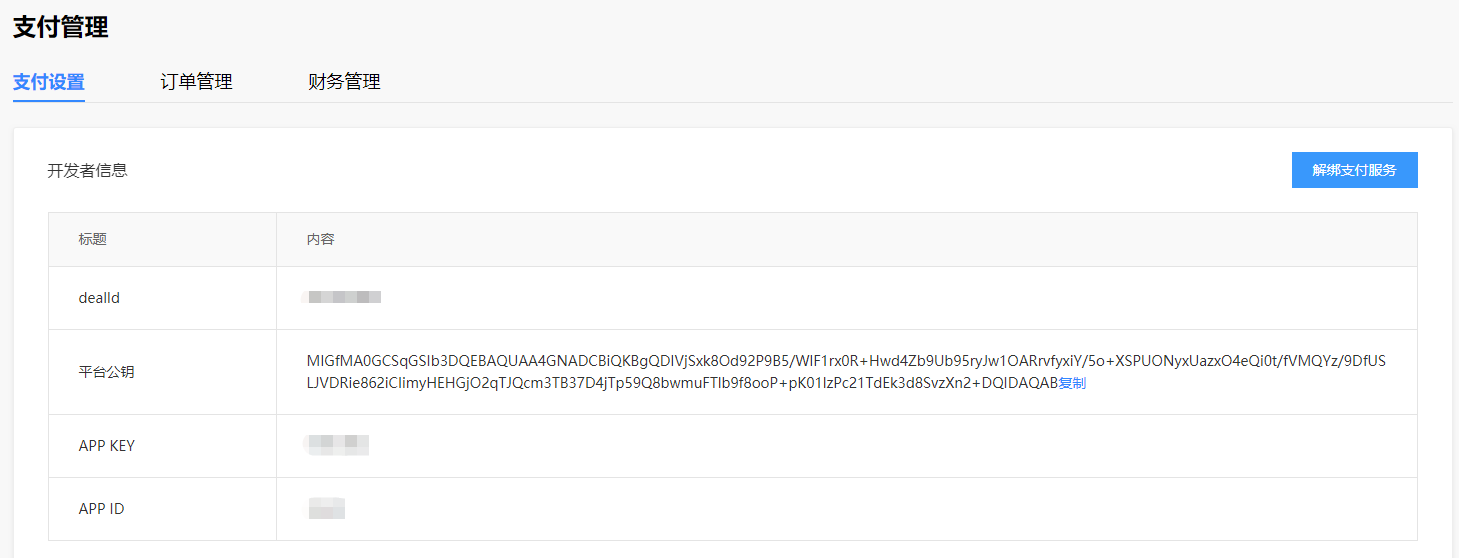Click the 解绑支付服务 button
This screenshot has height=558, width=1459.
click(x=1354, y=170)
